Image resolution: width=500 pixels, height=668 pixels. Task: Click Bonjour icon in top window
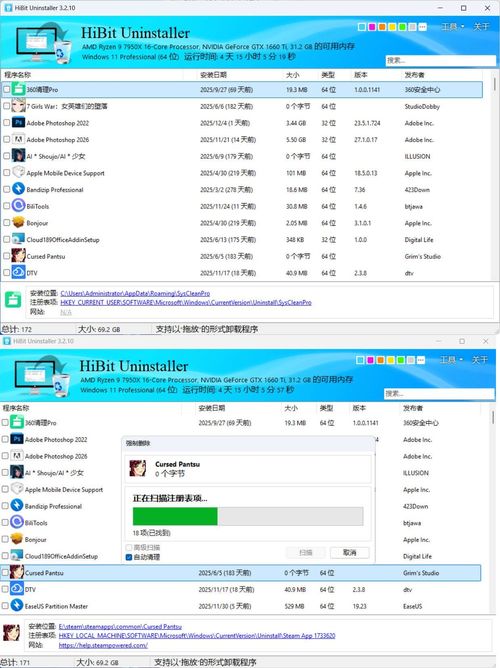pos(18,222)
